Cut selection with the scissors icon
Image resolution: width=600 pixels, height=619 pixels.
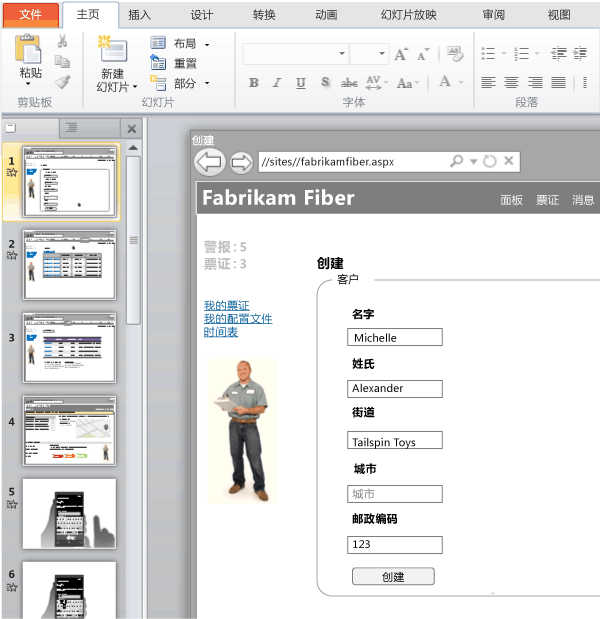tap(62, 41)
